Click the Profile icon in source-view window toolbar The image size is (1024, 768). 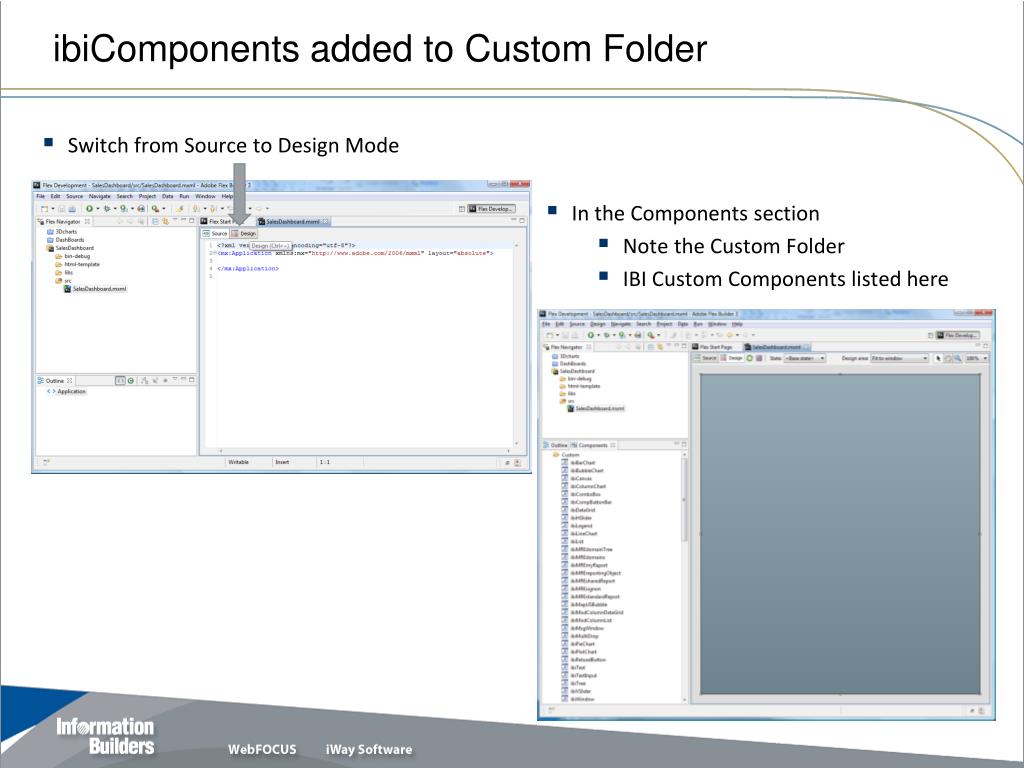(x=123, y=209)
